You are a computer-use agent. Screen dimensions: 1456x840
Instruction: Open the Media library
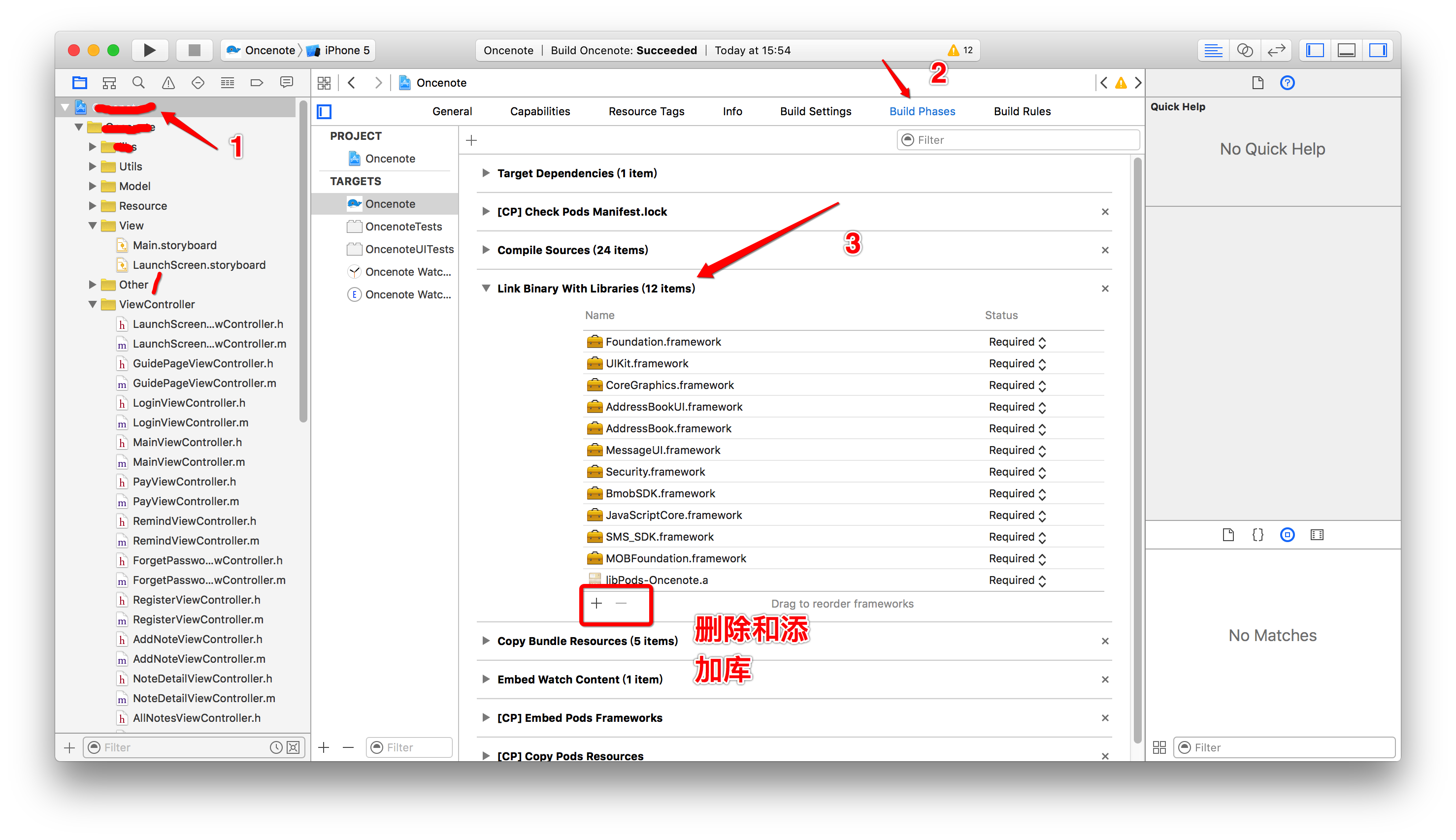point(1317,535)
